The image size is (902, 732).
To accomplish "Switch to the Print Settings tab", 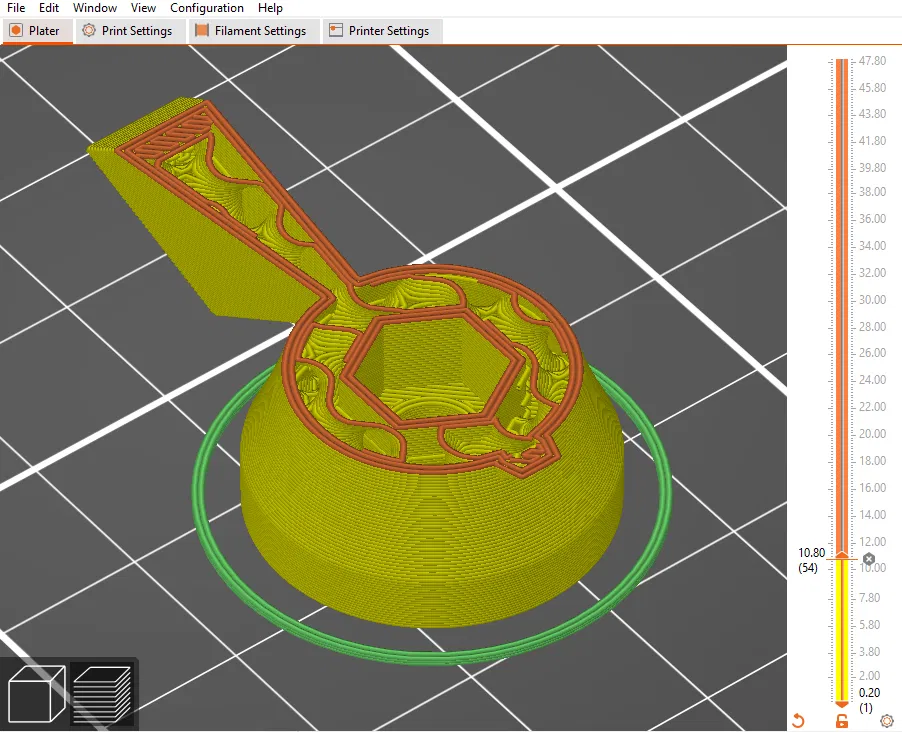I will 129,31.
